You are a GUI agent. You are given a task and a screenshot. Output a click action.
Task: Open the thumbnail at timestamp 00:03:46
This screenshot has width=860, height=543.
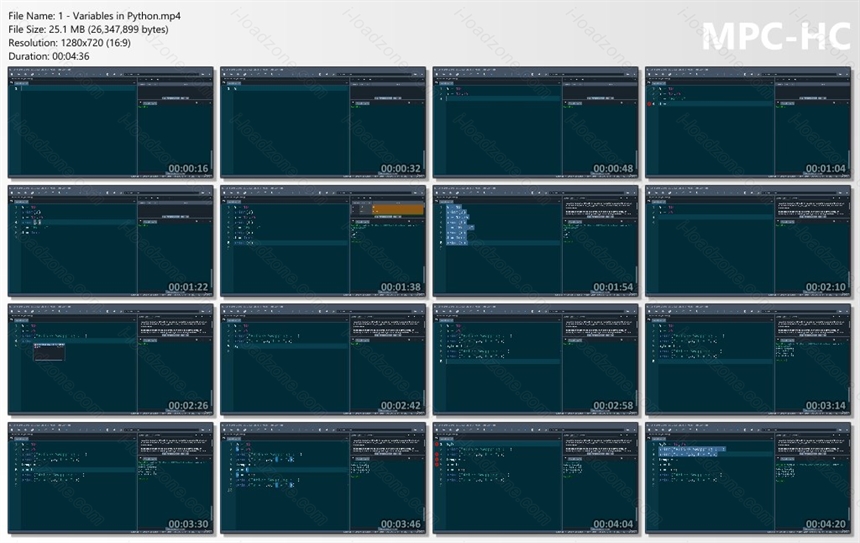click(323, 478)
